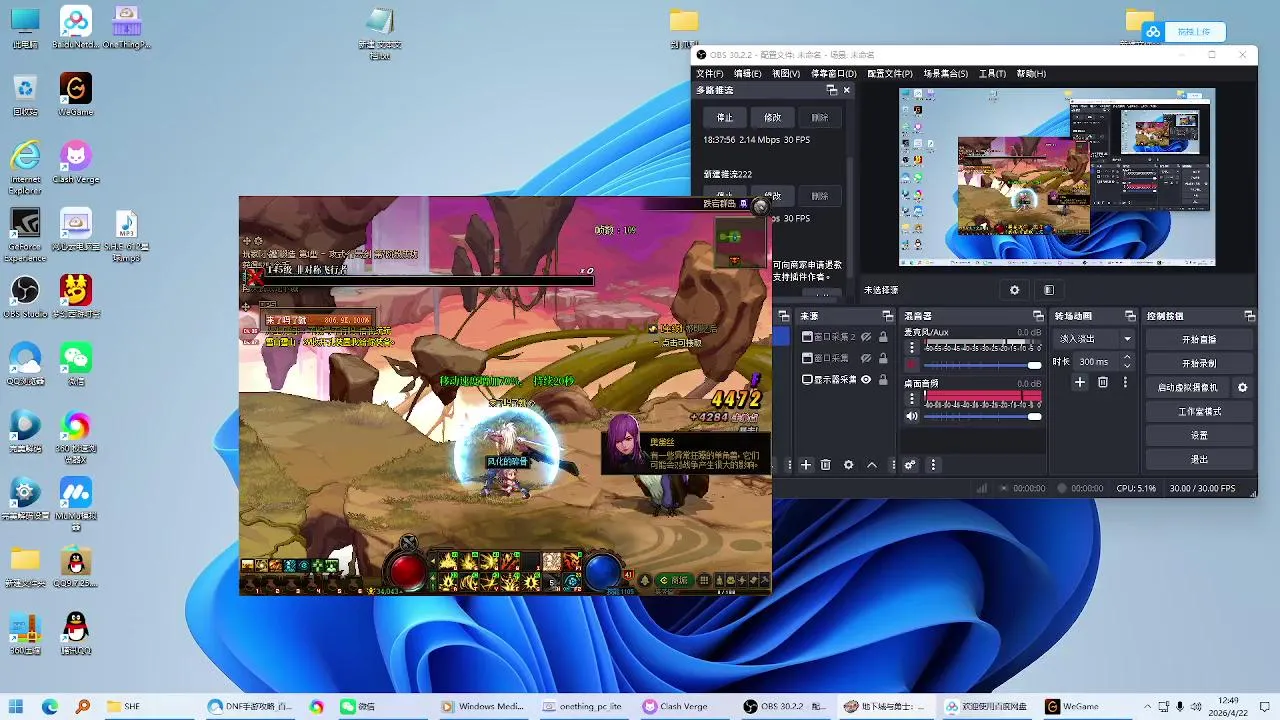The height and width of the screenshot is (720, 1280).
Task: Open virtual camera settings gear
Action: pos(1243,387)
